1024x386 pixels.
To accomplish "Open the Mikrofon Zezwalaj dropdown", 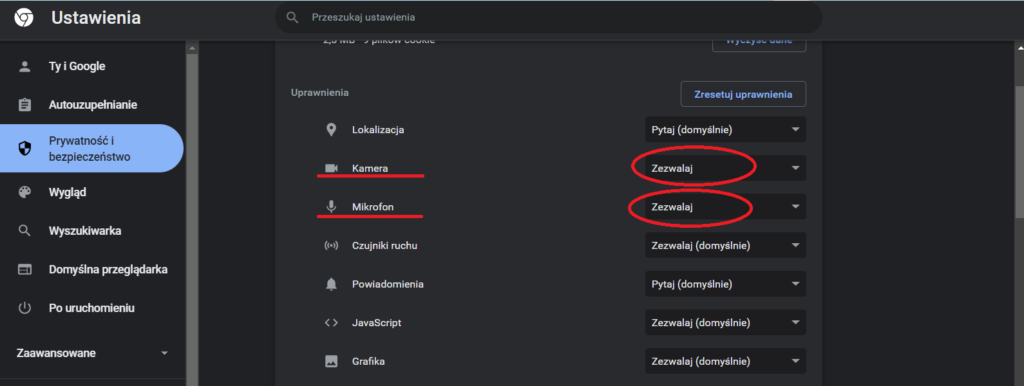I will click(x=726, y=206).
